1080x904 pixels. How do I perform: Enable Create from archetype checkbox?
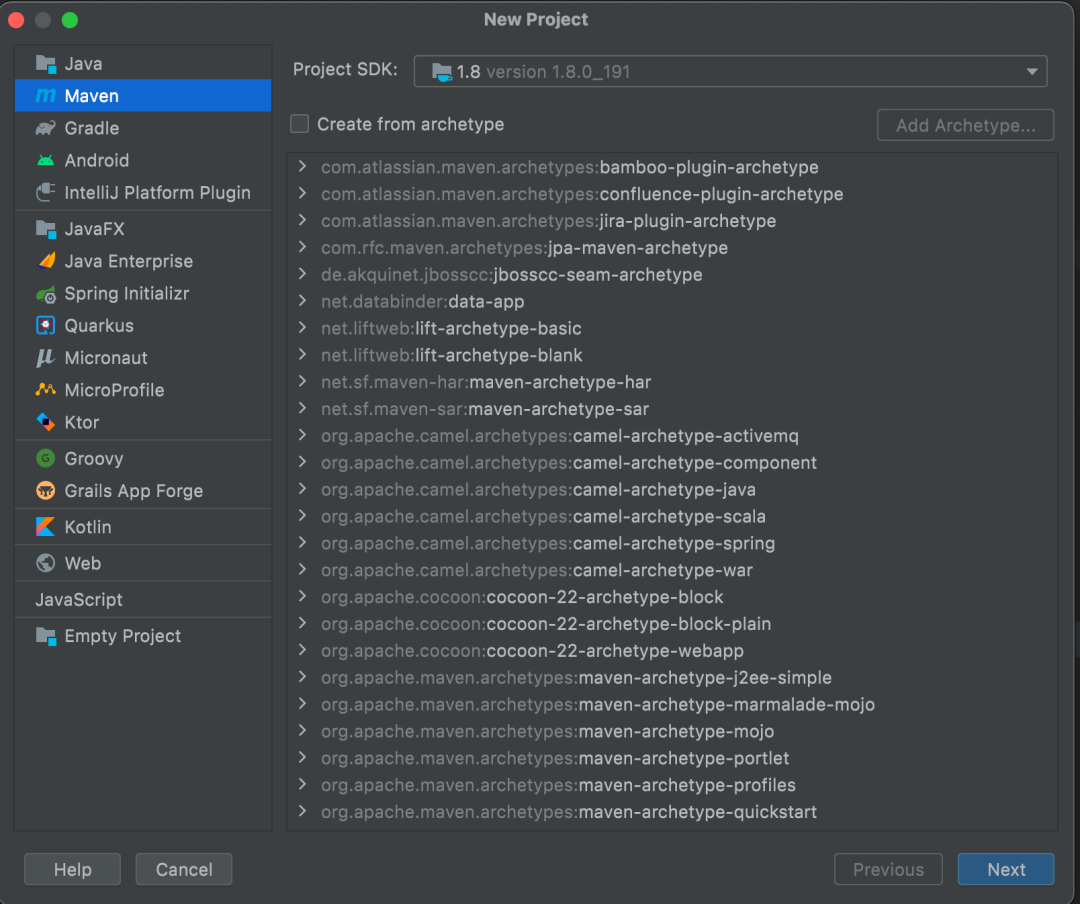[300, 124]
